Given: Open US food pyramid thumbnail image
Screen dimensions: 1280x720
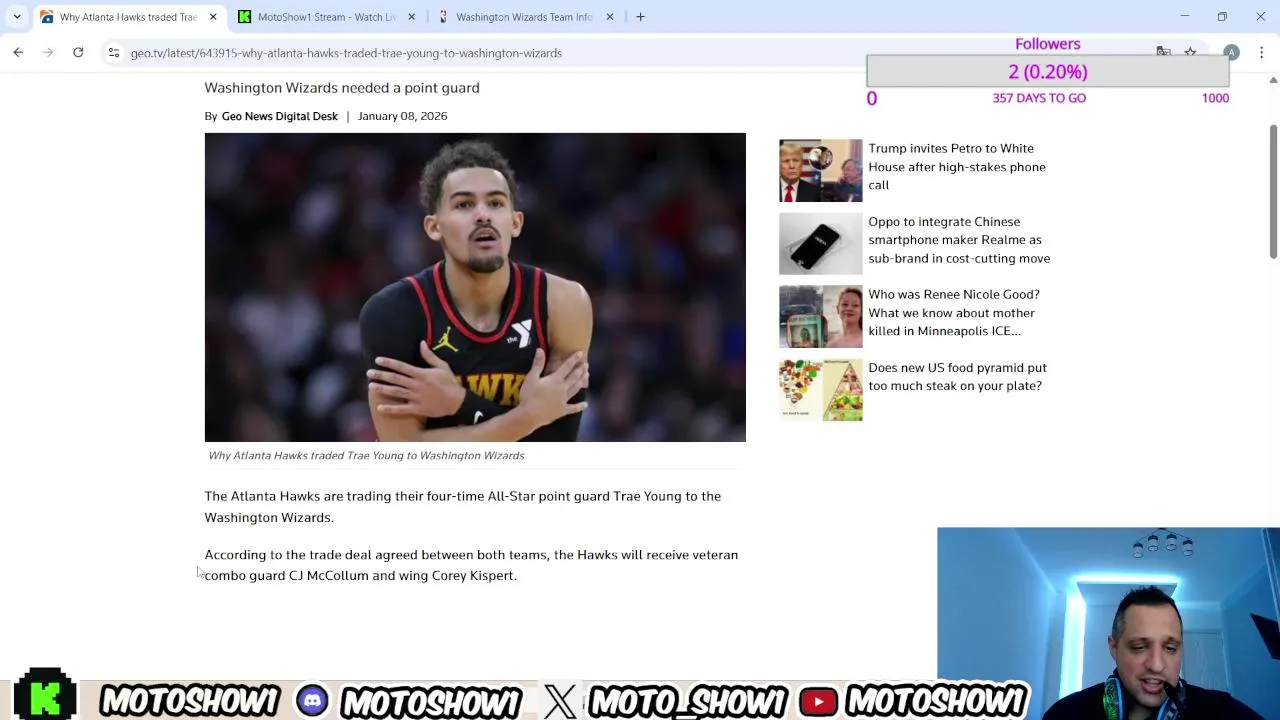Looking at the screenshot, I should pos(820,390).
